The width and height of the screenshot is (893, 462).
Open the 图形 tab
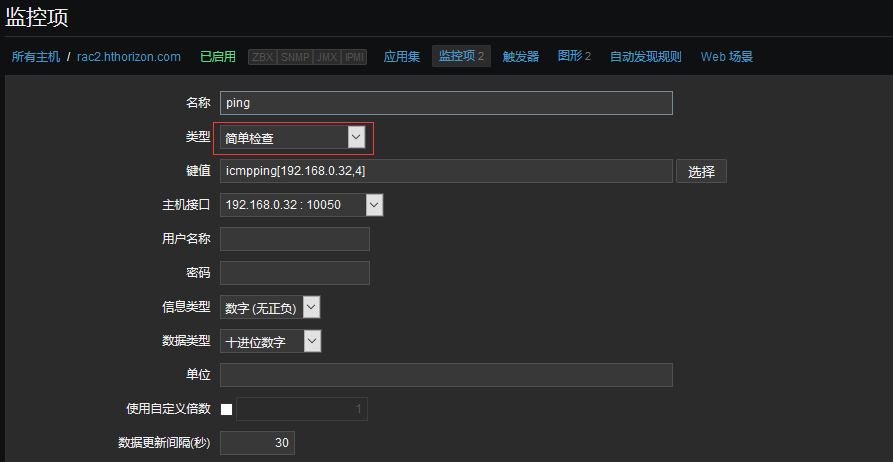574,56
